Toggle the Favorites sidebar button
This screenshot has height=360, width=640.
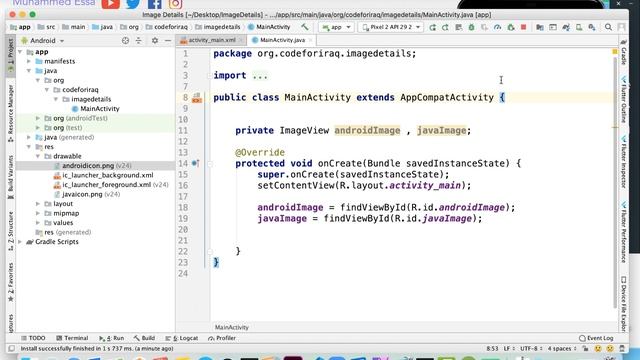click(11, 282)
